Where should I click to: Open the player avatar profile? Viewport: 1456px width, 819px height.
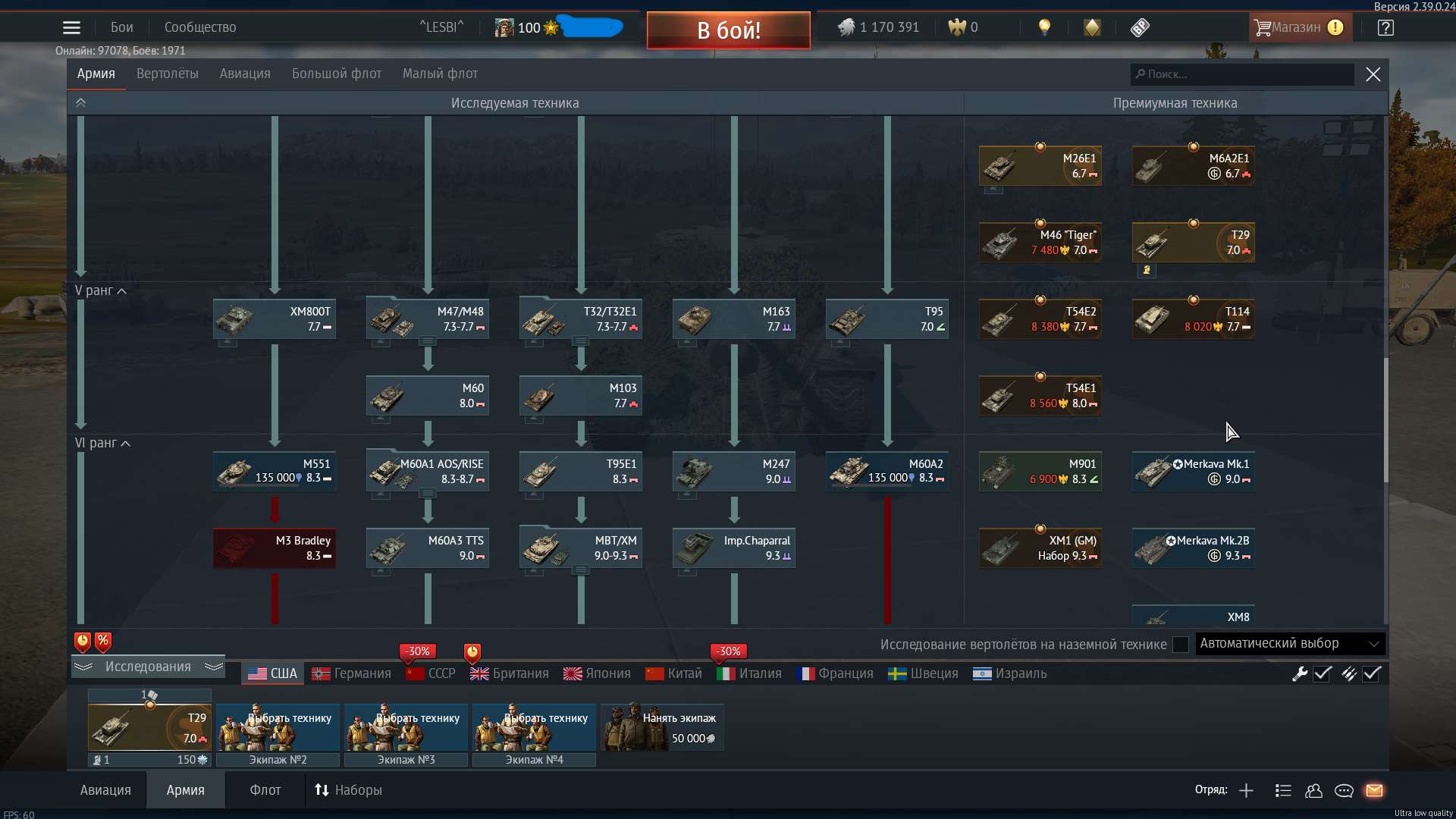coord(504,27)
